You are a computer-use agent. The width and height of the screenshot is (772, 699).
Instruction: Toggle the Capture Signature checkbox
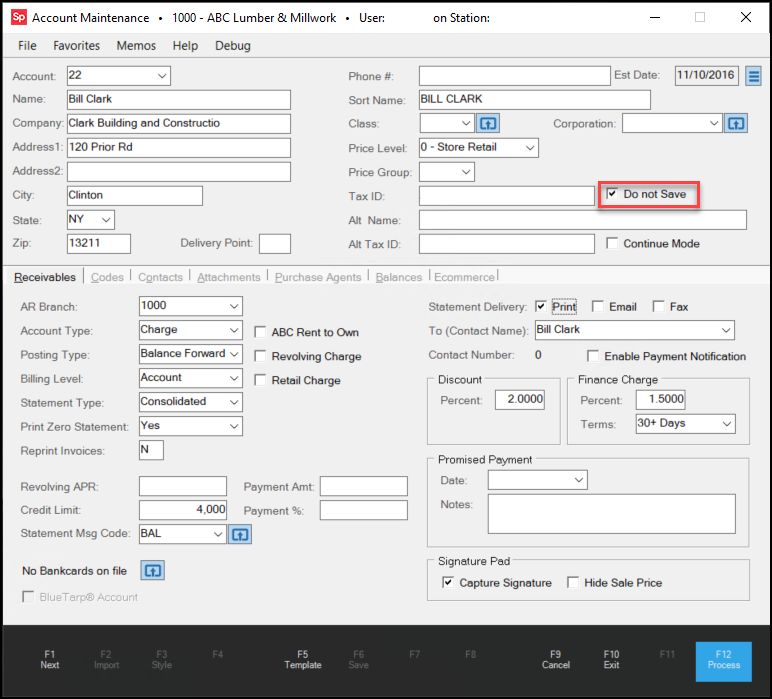[448, 582]
